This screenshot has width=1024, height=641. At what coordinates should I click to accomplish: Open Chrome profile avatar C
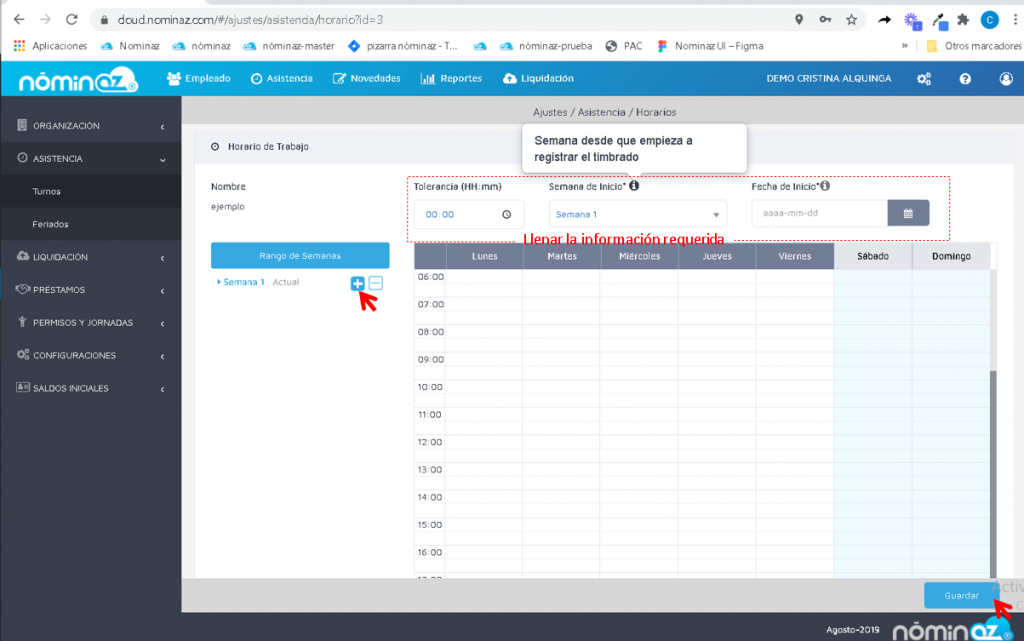tap(989, 20)
